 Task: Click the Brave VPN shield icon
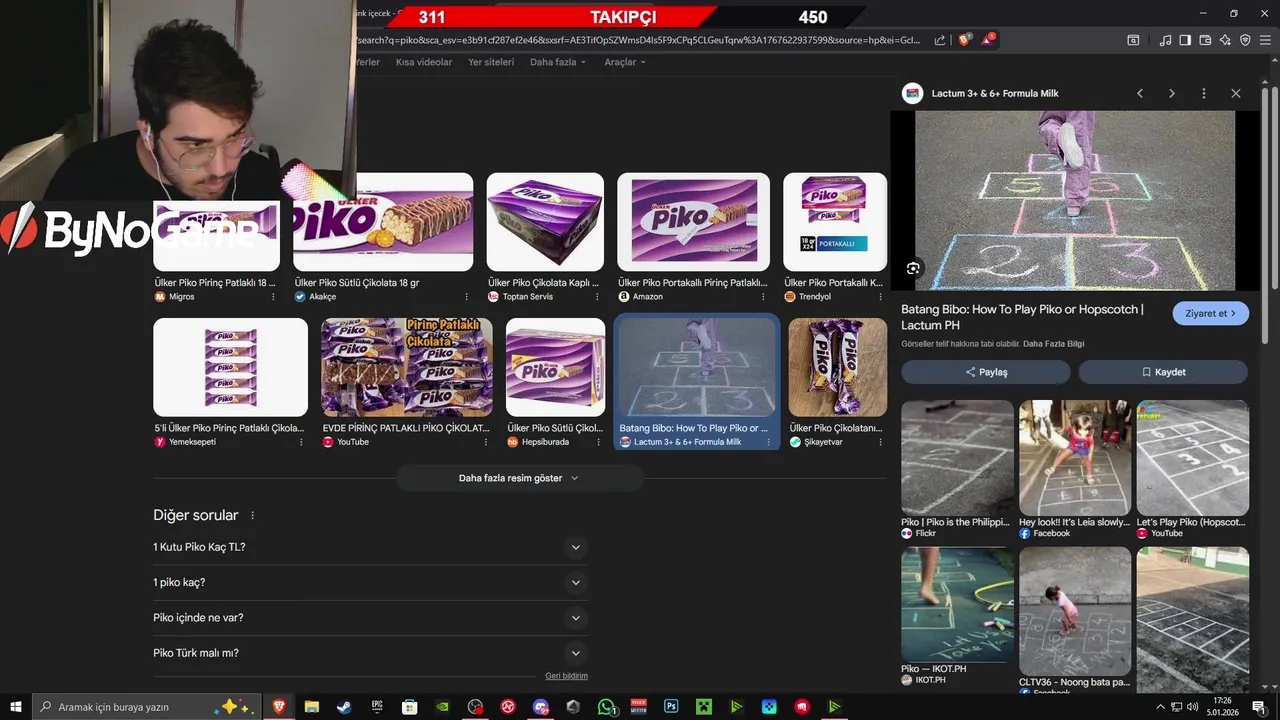[1245, 40]
